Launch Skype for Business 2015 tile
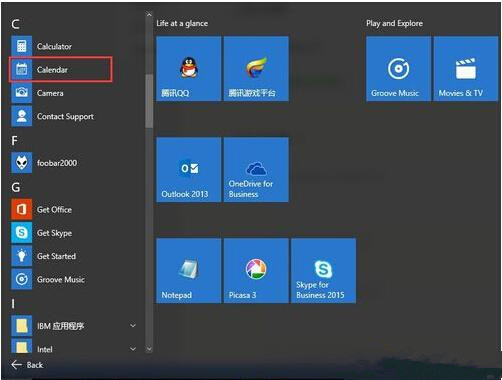502x380 pixels. (x=324, y=271)
